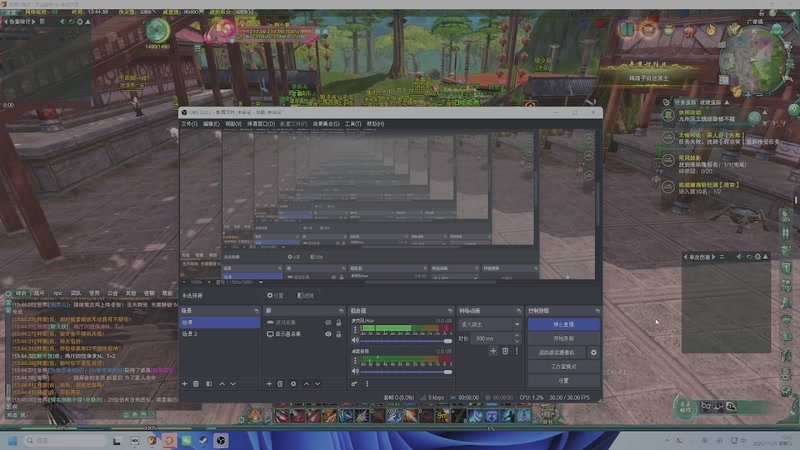Toggle lock on game capture source
800x450 pixels.
pyautogui.click(x=338, y=322)
